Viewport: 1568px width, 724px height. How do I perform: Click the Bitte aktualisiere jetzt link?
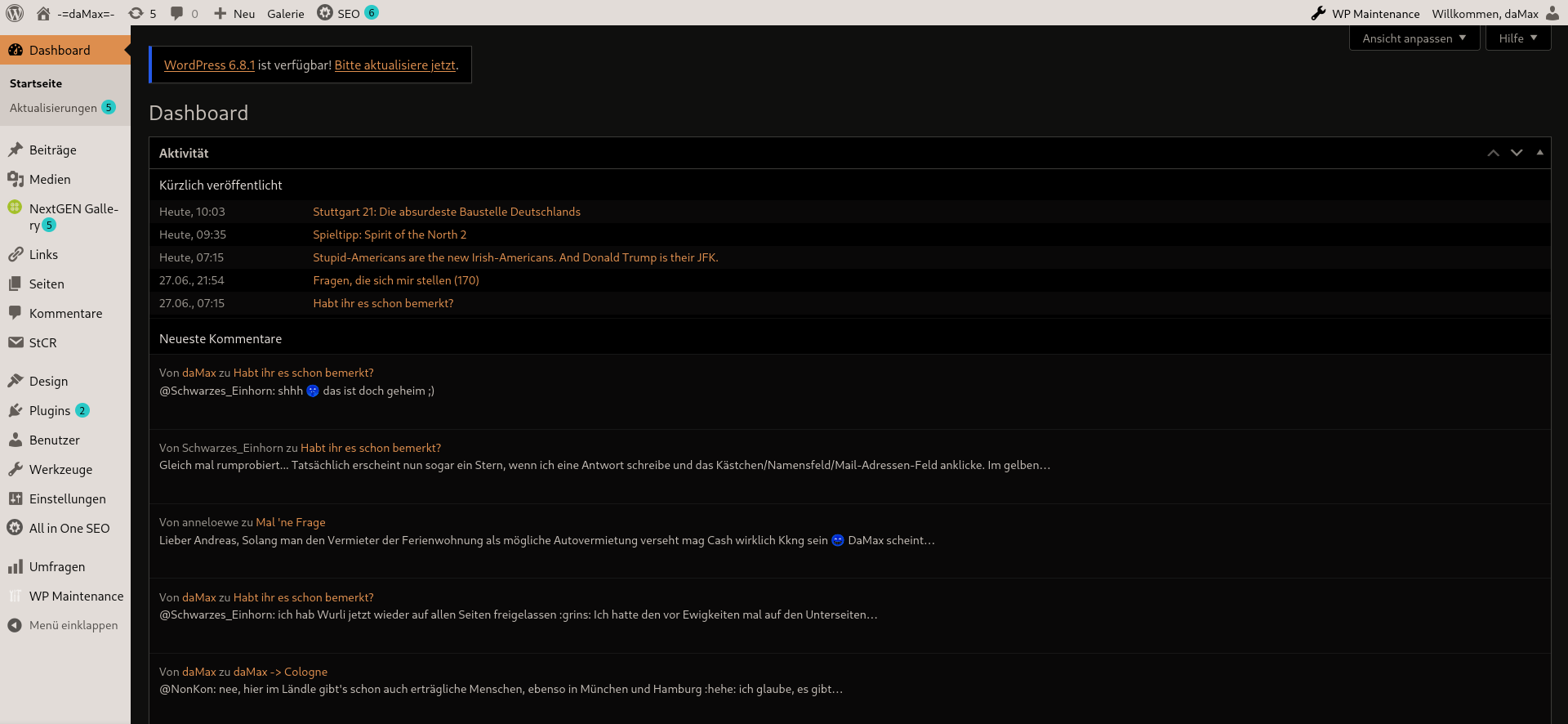[395, 65]
